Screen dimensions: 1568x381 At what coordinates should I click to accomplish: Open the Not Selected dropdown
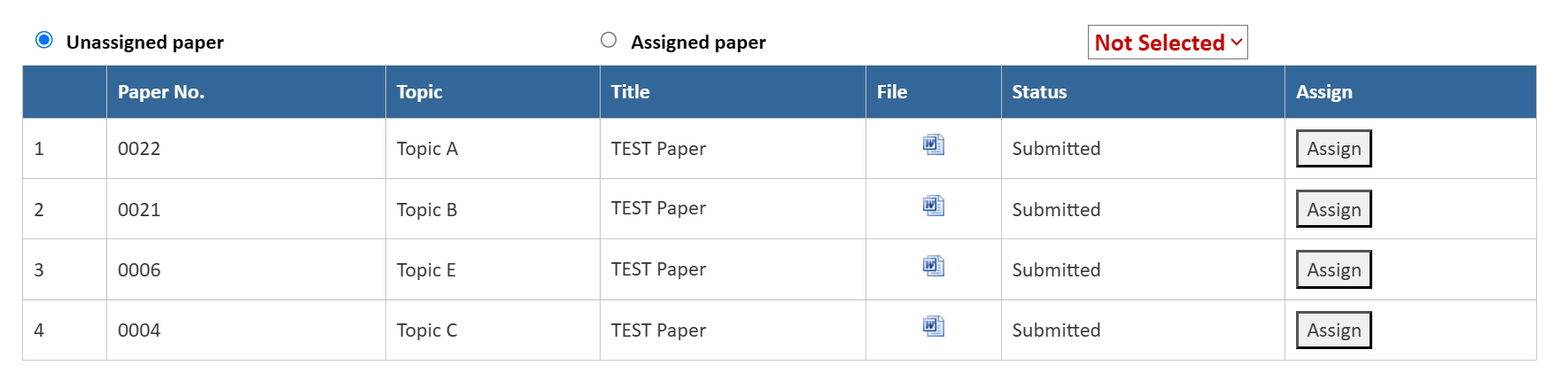[x=1168, y=43]
